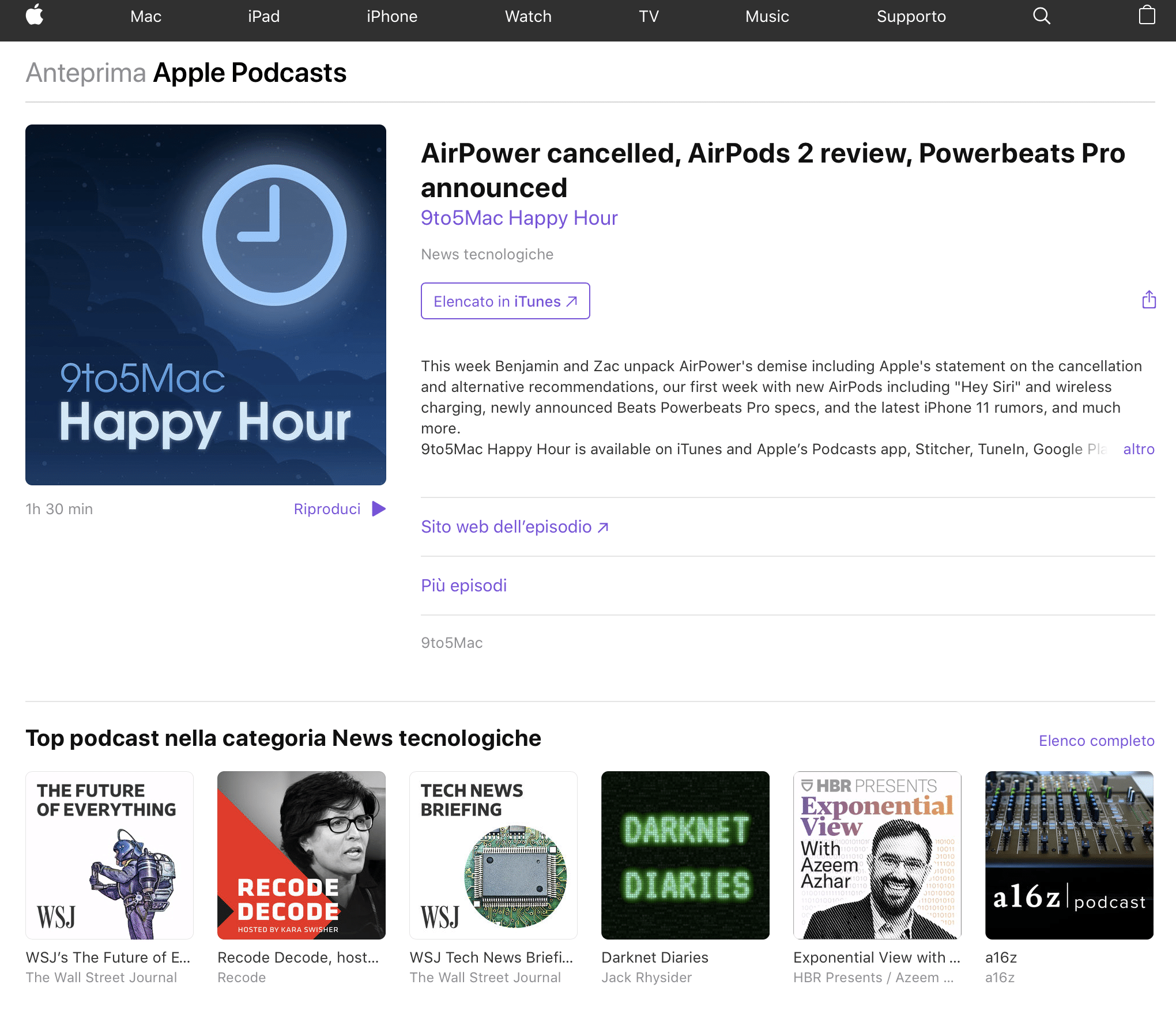Click HBR Presents / Azeem ... author text
1176x1011 pixels.
(873, 978)
